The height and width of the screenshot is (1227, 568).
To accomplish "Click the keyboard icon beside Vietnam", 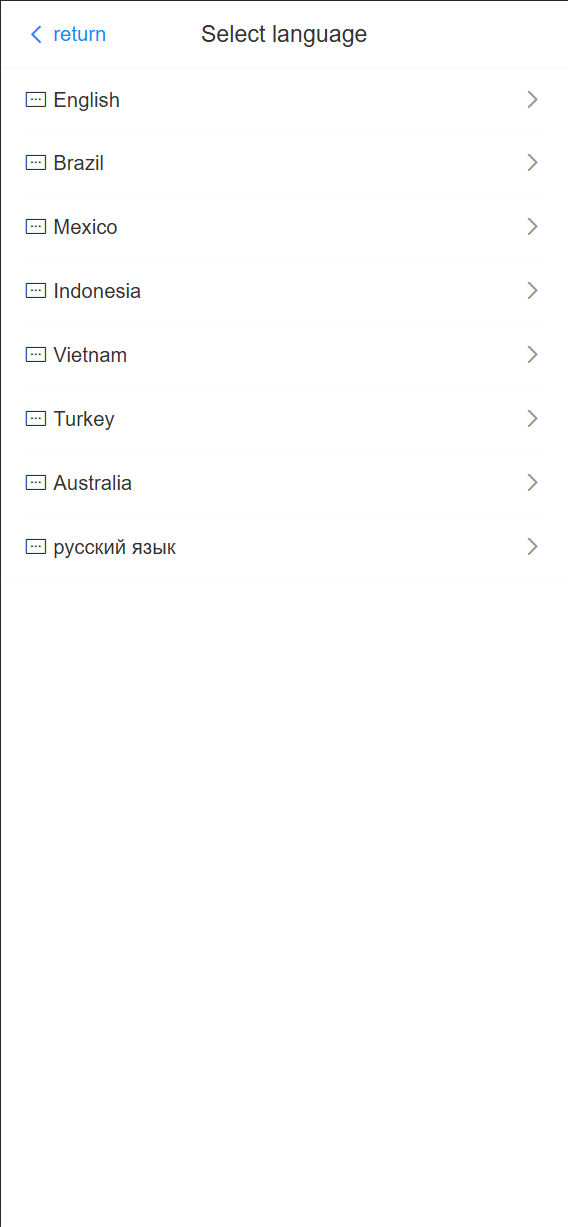I will [36, 355].
